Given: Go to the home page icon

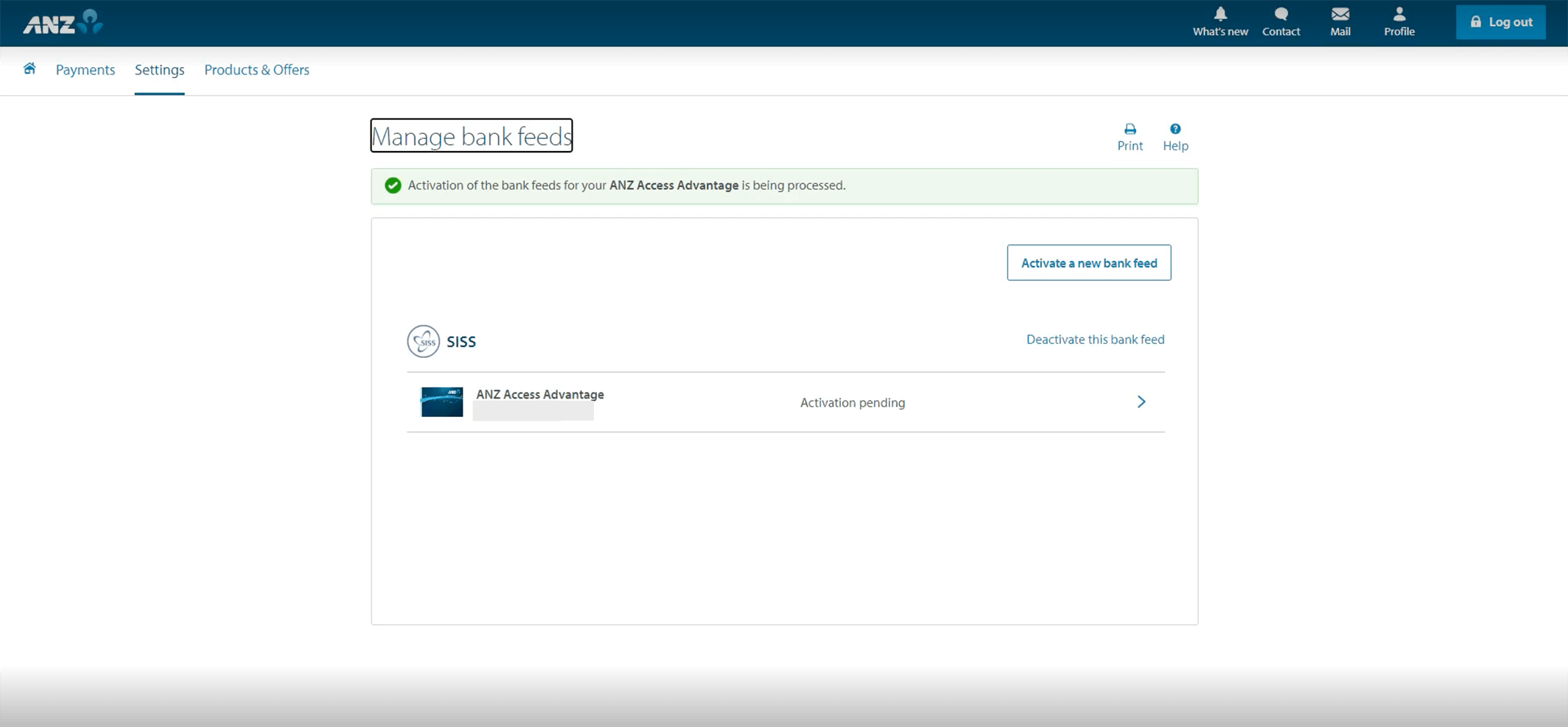Looking at the screenshot, I should tap(29, 69).
